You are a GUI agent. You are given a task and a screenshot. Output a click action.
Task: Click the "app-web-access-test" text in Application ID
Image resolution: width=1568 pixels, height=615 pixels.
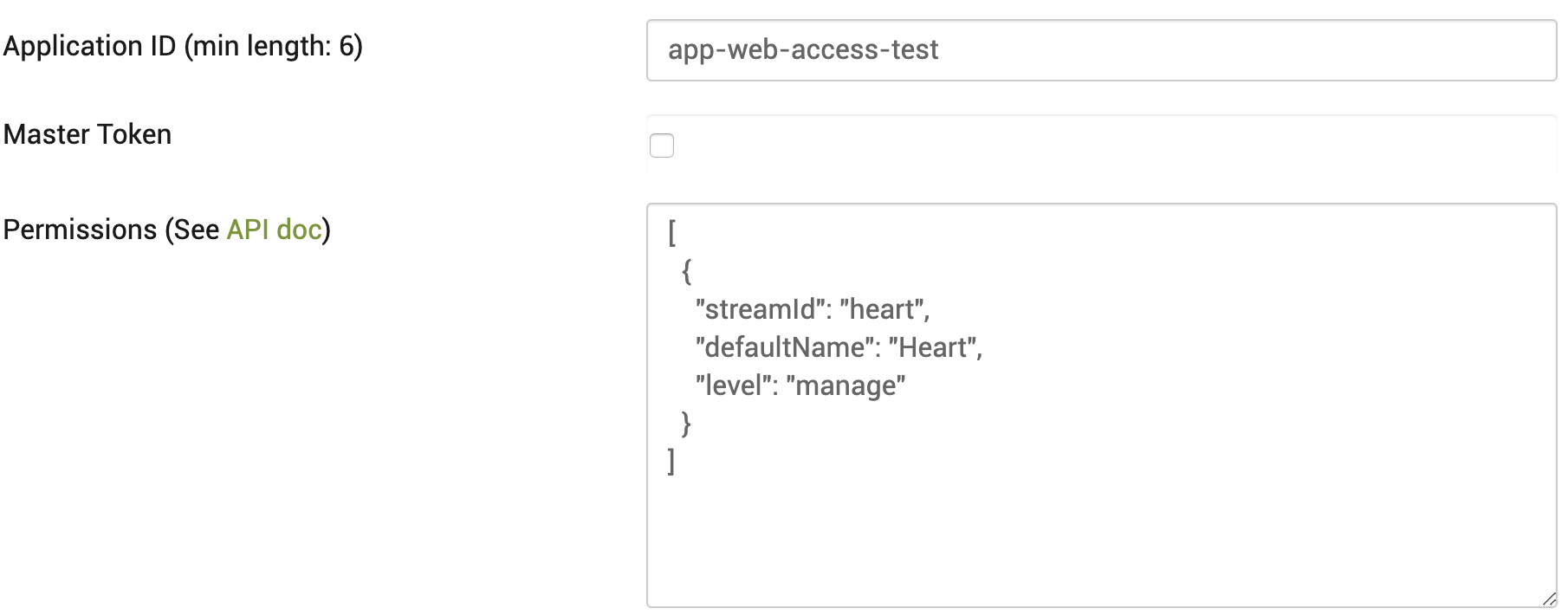point(803,50)
